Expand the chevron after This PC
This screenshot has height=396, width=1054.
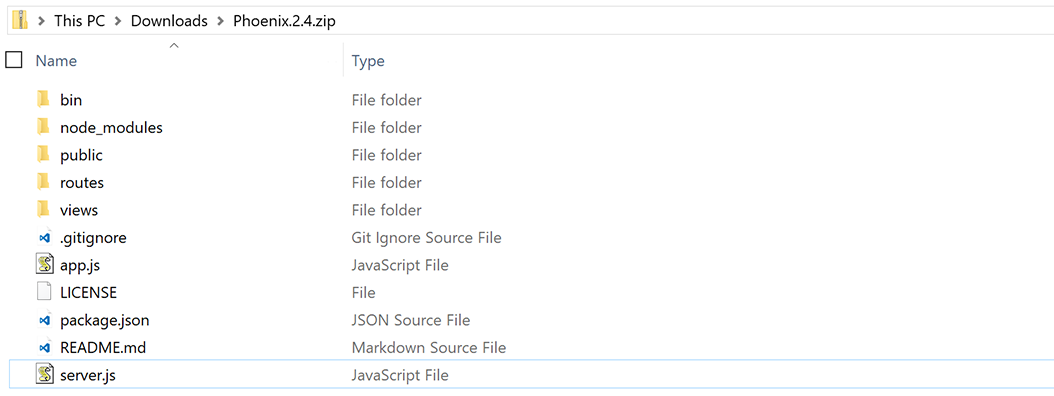(118, 21)
